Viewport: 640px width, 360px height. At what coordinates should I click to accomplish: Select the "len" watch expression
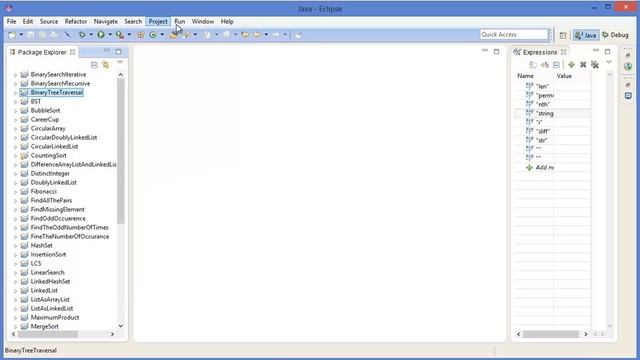(x=542, y=87)
